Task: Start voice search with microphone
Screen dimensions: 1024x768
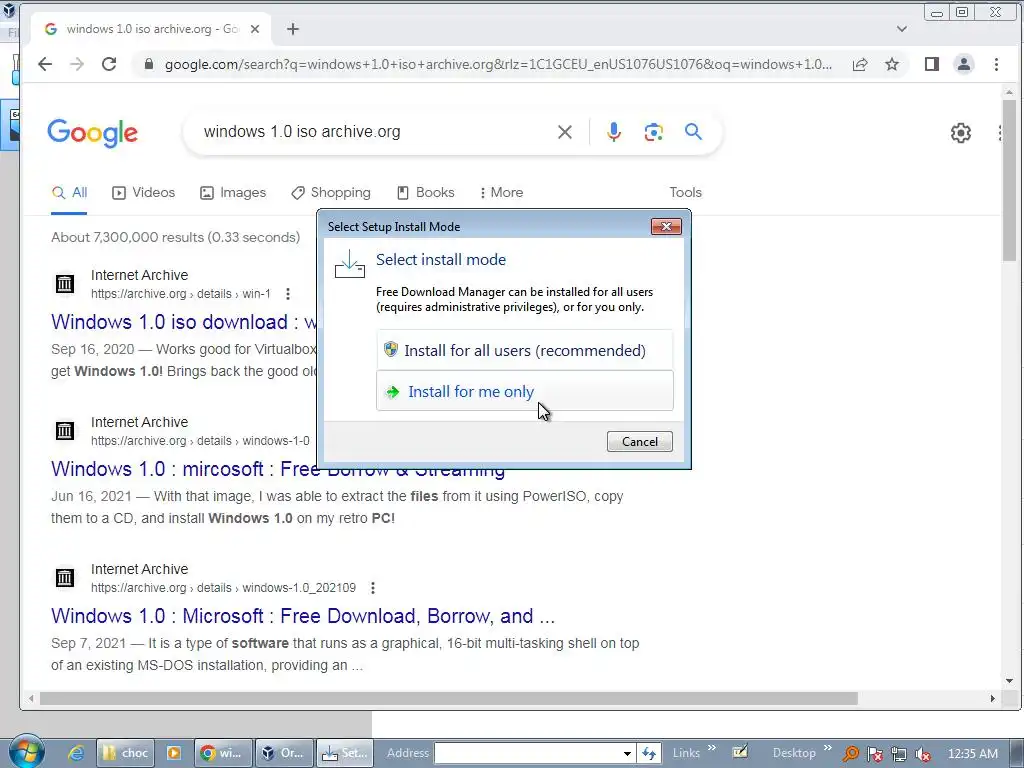Action: click(614, 132)
